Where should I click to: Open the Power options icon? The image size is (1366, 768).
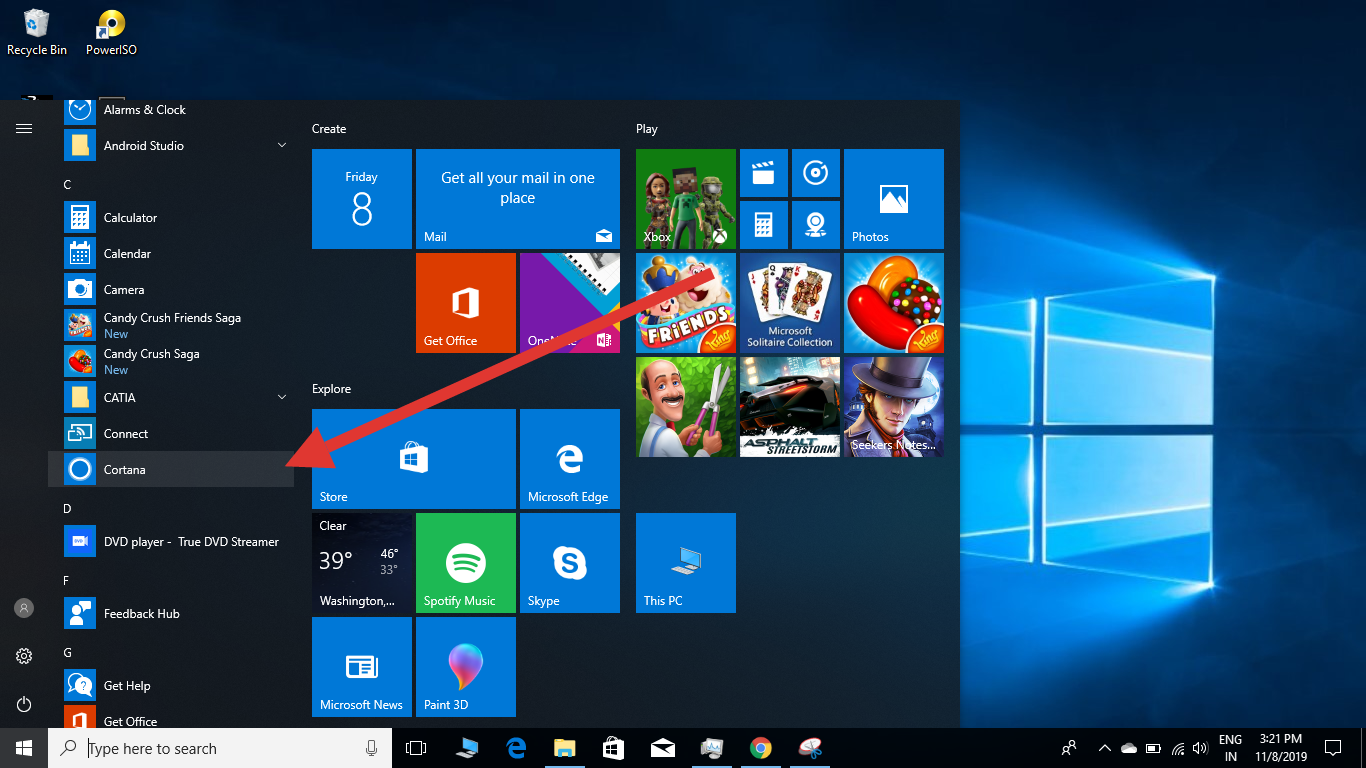24,704
